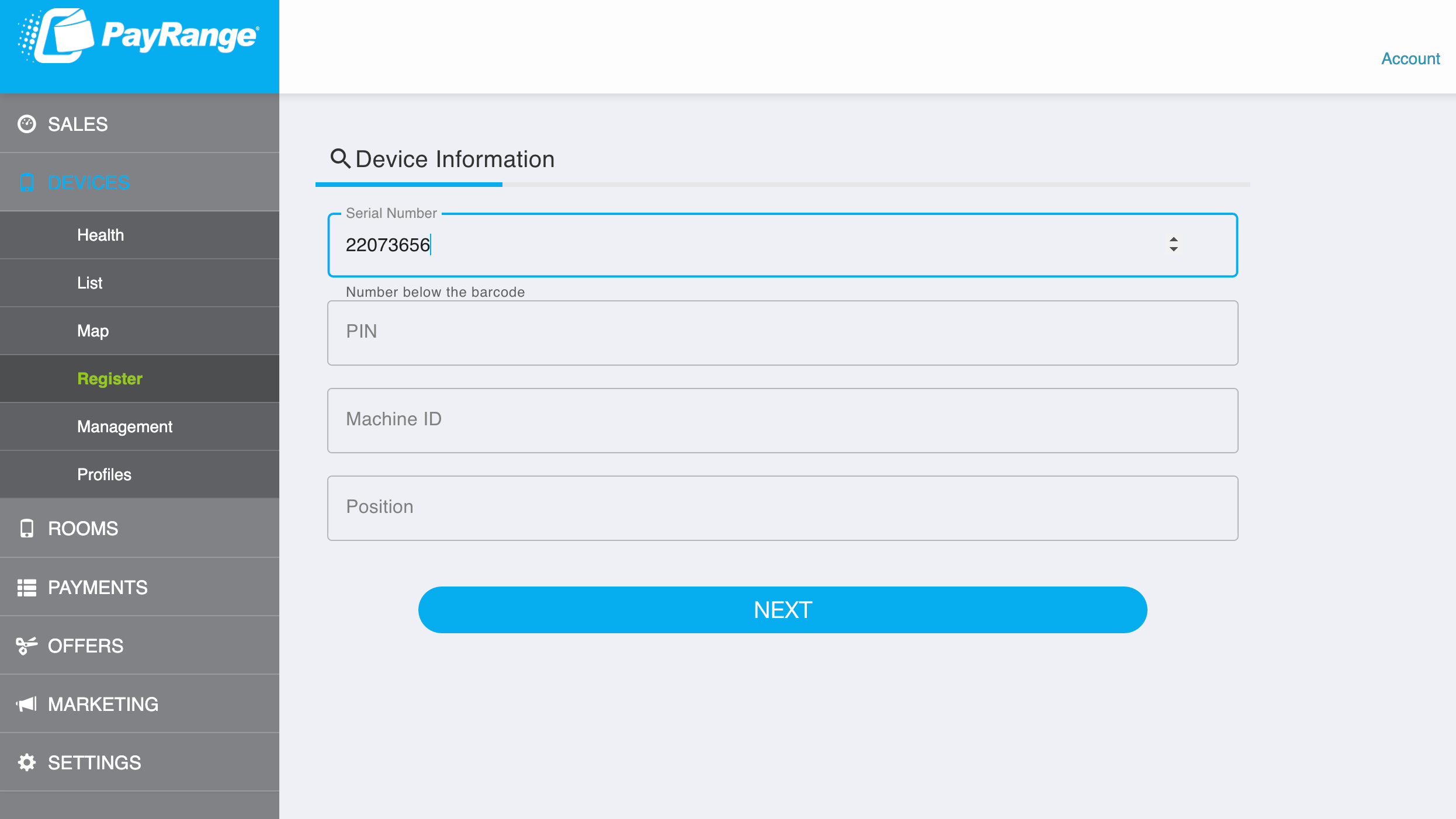1456x819 pixels.
Task: Click the PIN input field
Action: click(782, 333)
